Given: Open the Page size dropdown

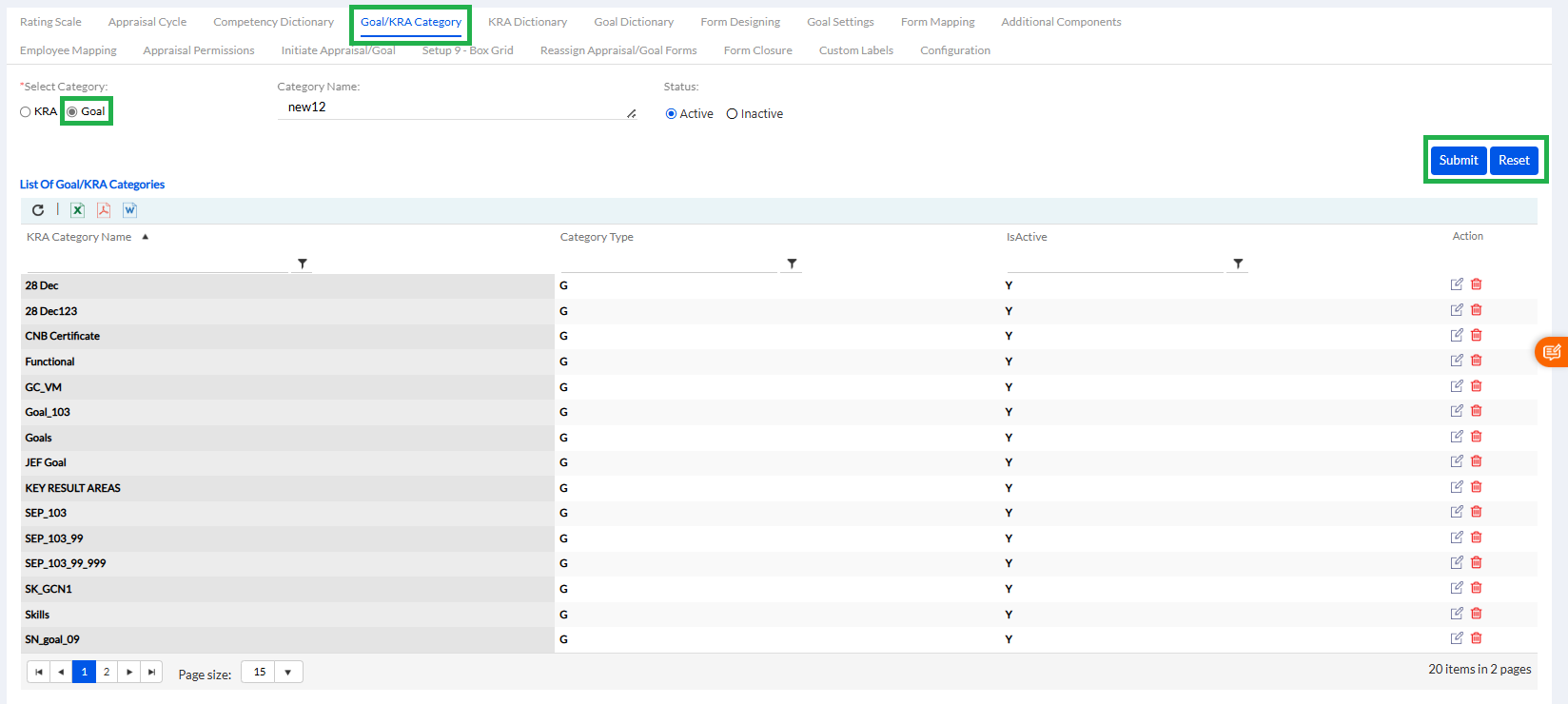Looking at the screenshot, I should (x=287, y=673).
